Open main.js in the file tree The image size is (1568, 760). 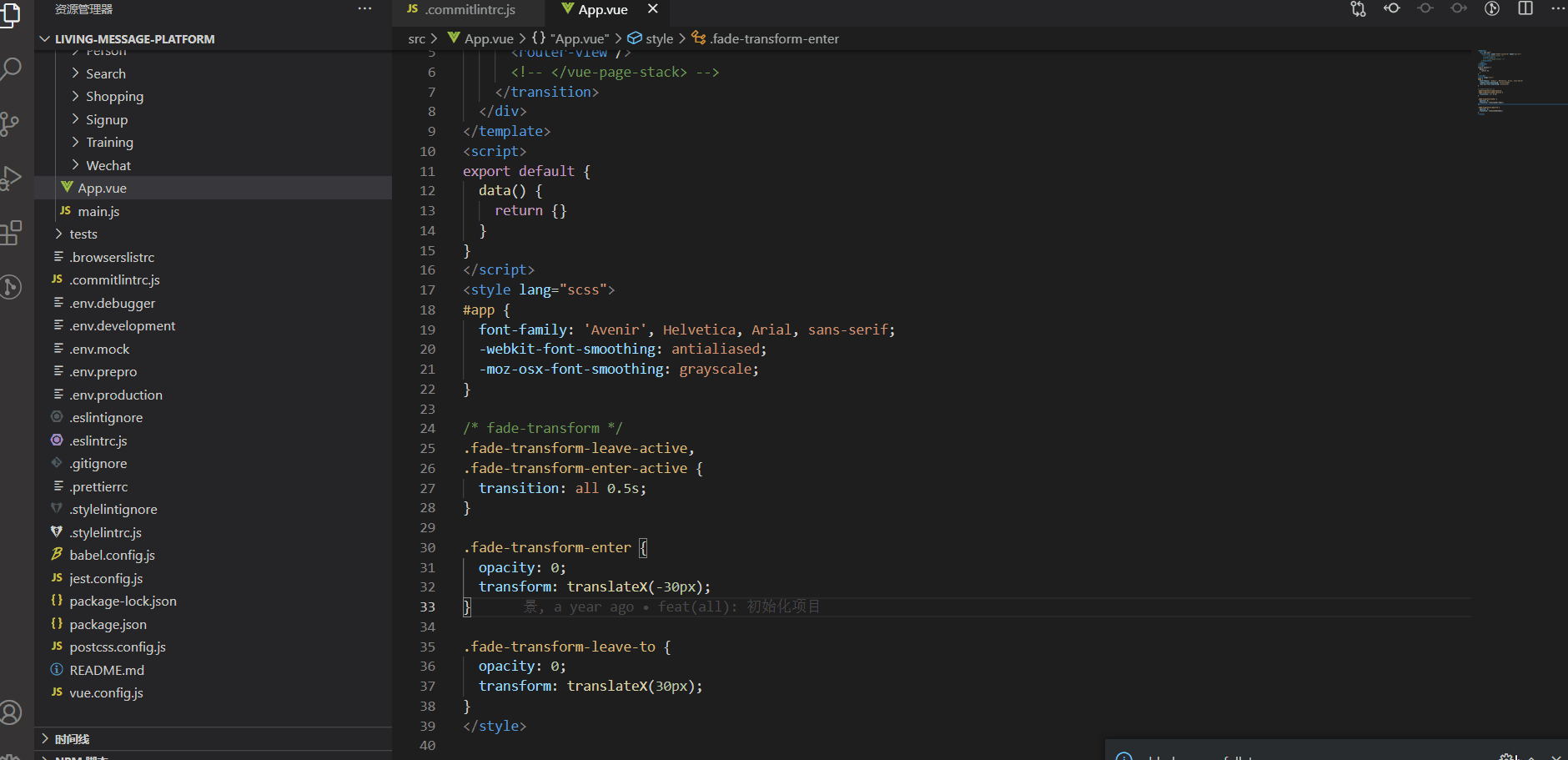tap(213, 212)
